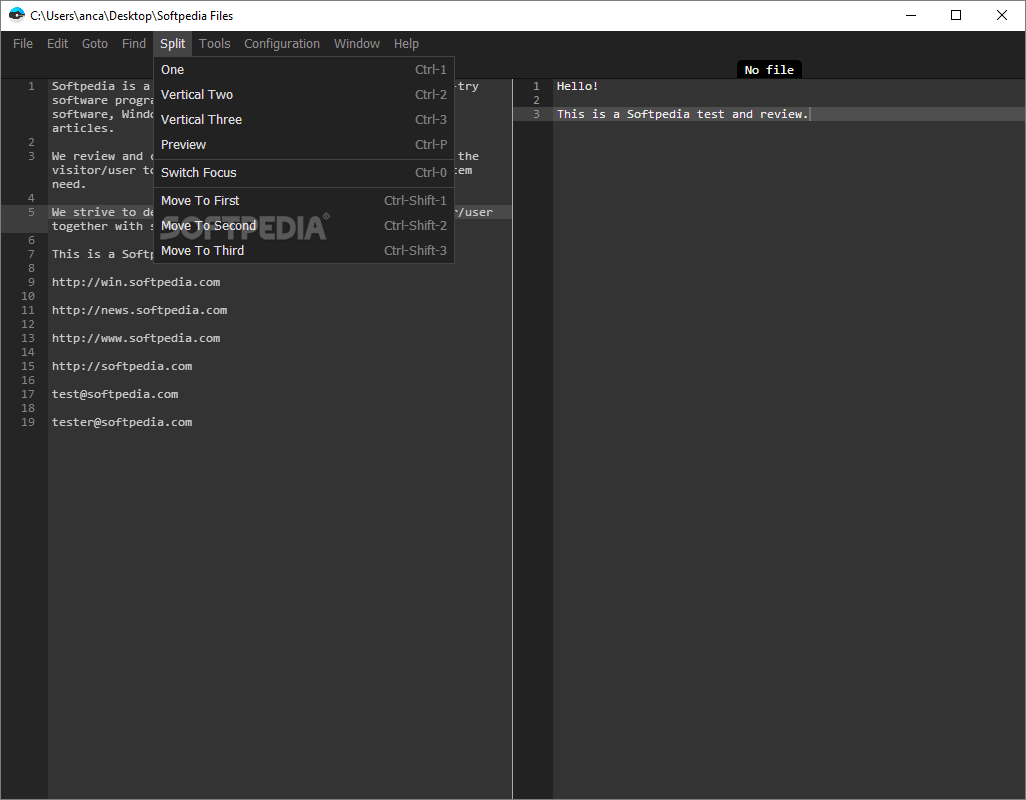Open the Goto menu

click(x=95, y=44)
